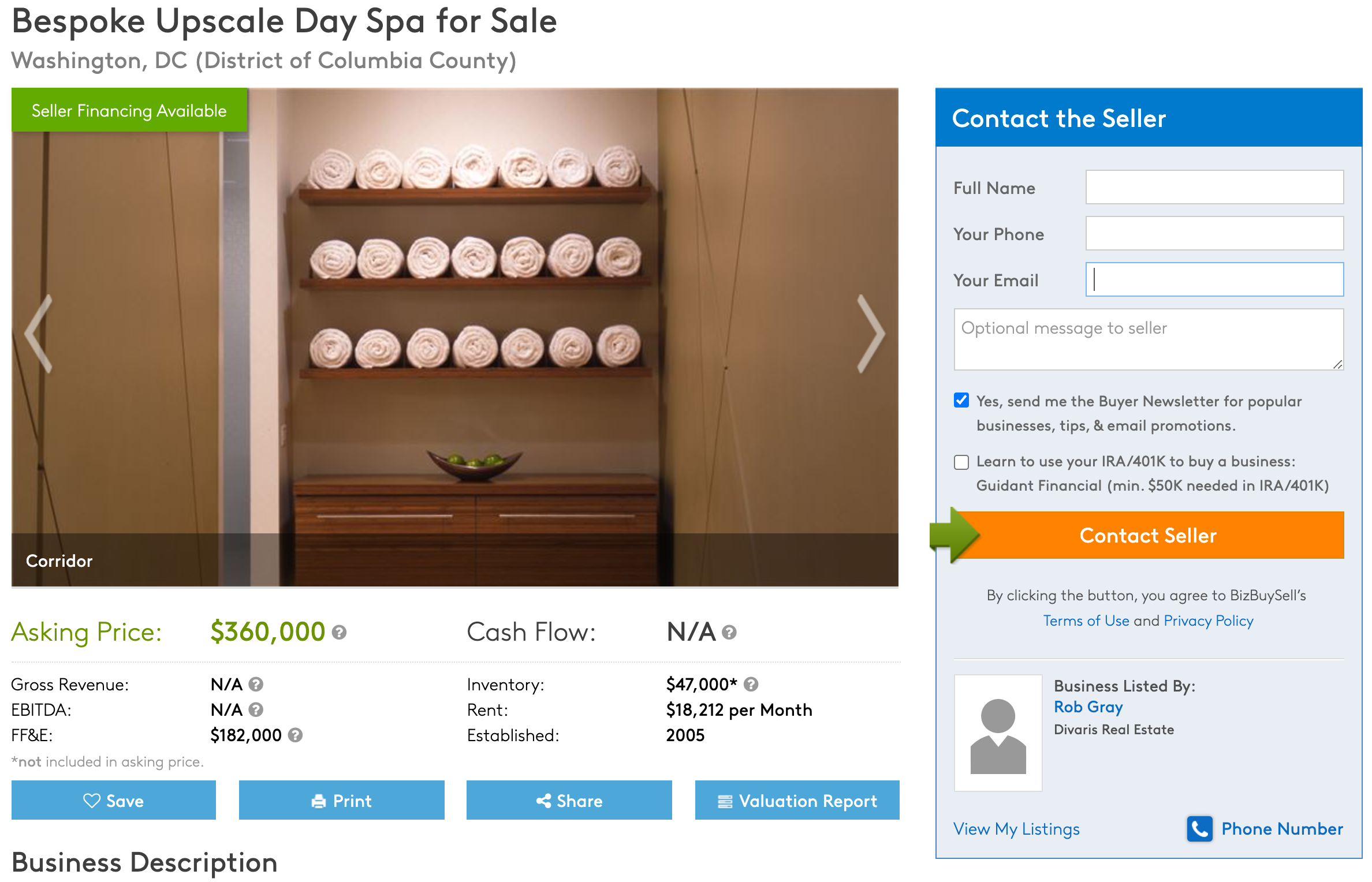Click help icon beside Cash Flow N/A
The image size is (1372, 882).
(x=729, y=633)
